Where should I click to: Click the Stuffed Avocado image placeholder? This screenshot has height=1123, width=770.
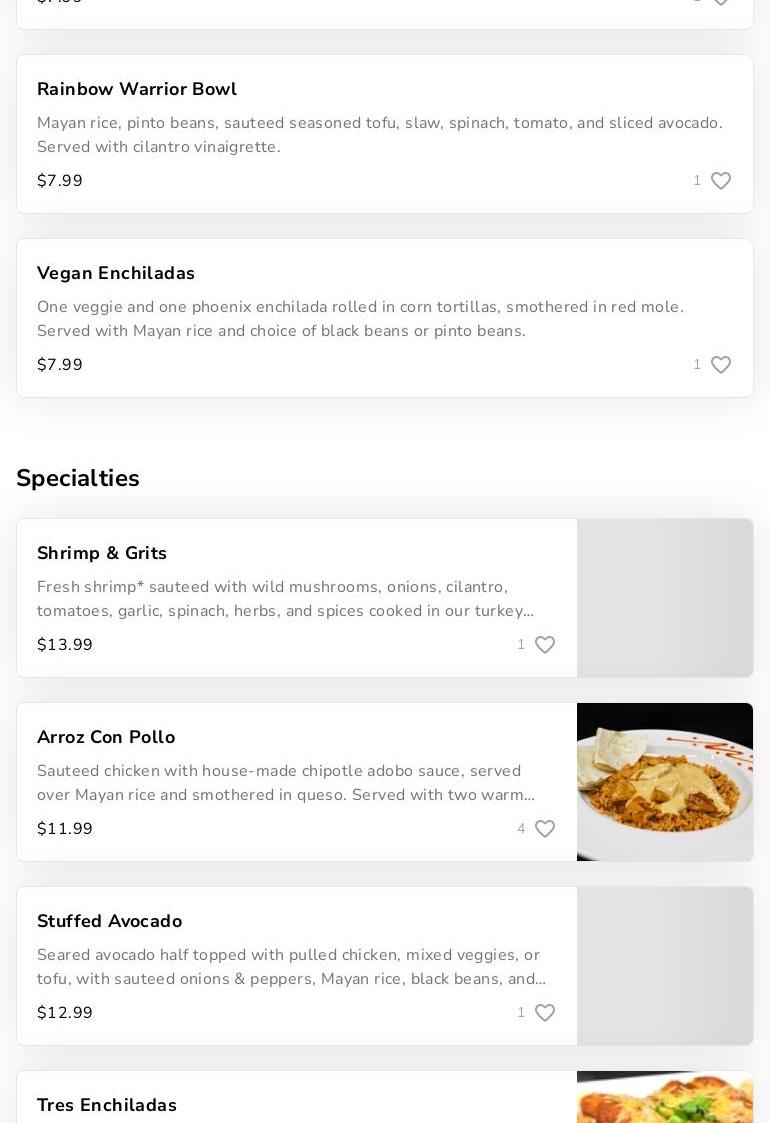[x=664, y=966]
